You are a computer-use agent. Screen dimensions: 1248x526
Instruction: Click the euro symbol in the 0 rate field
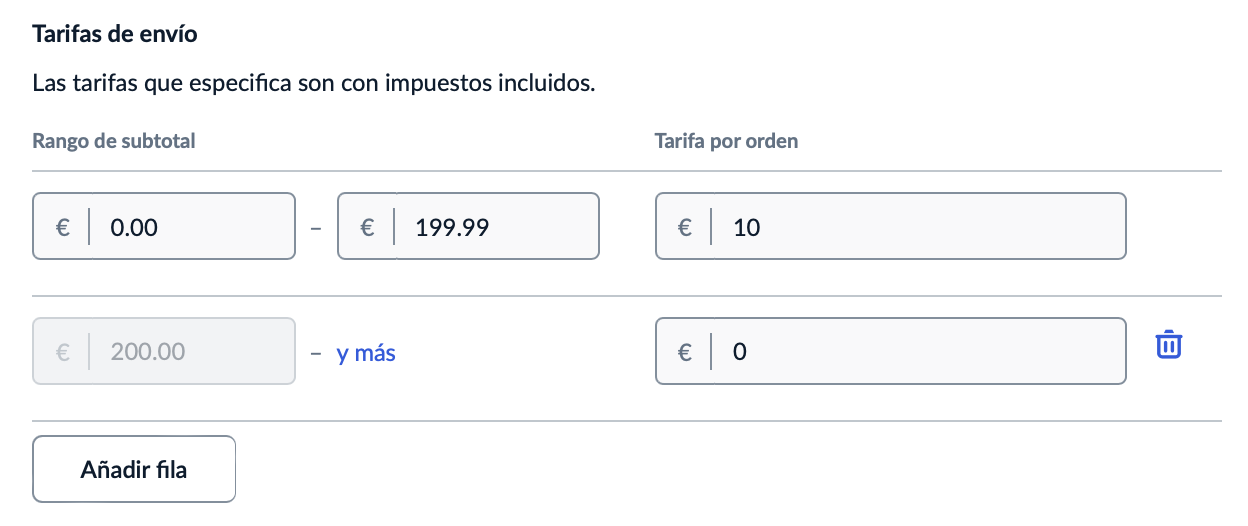pos(685,352)
